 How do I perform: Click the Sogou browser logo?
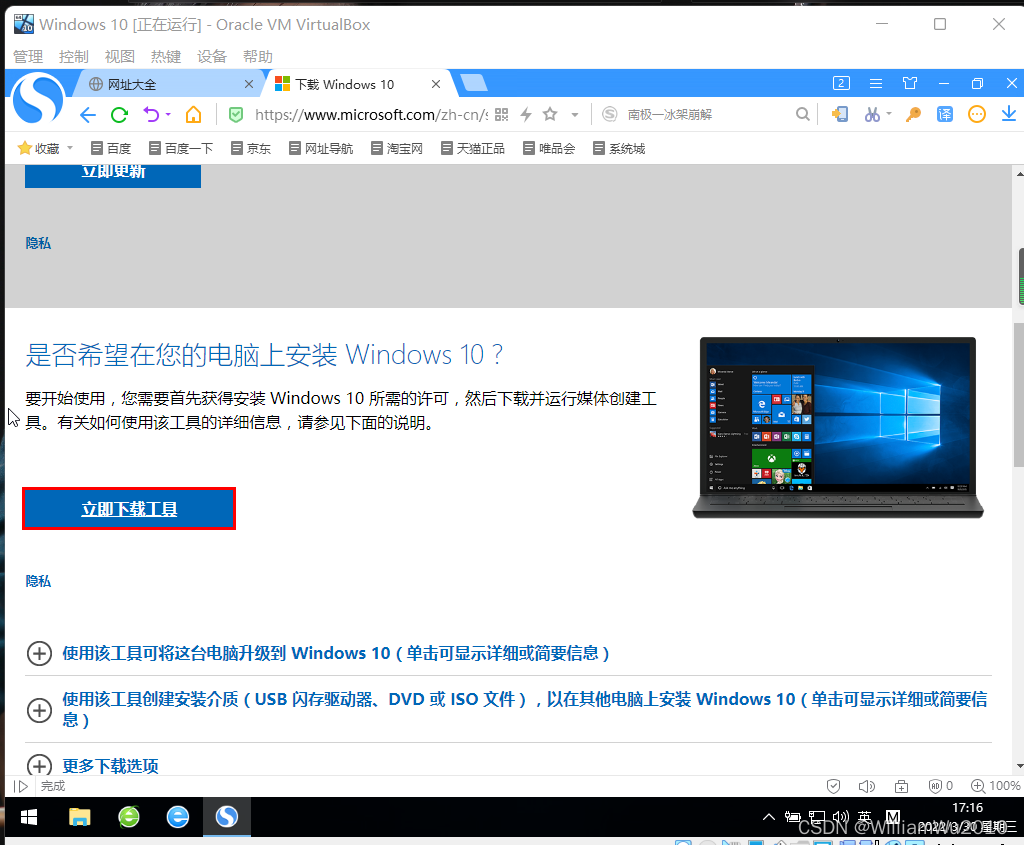(38, 99)
